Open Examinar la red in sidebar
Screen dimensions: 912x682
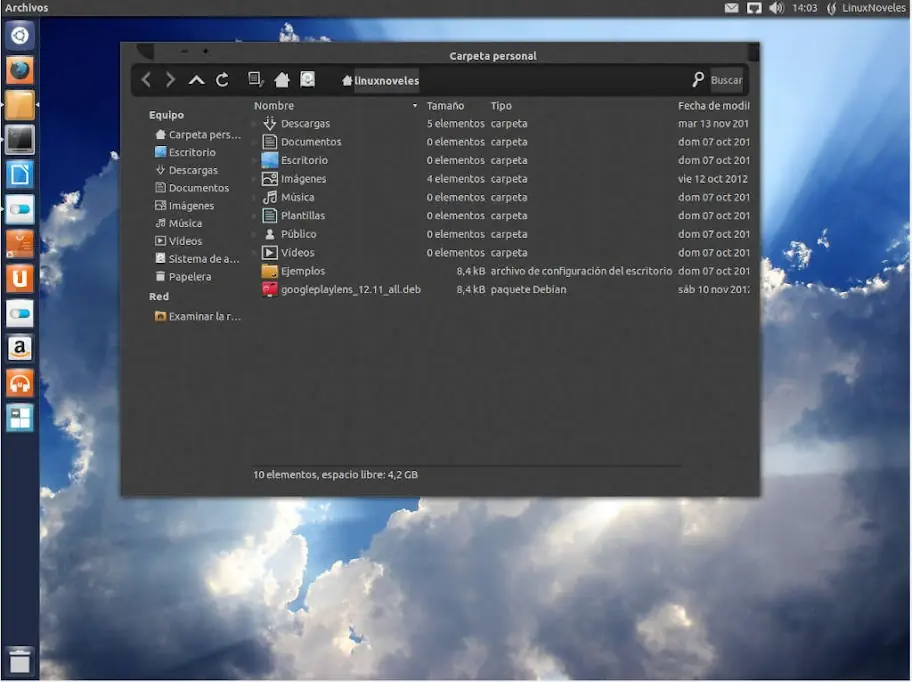click(x=198, y=317)
